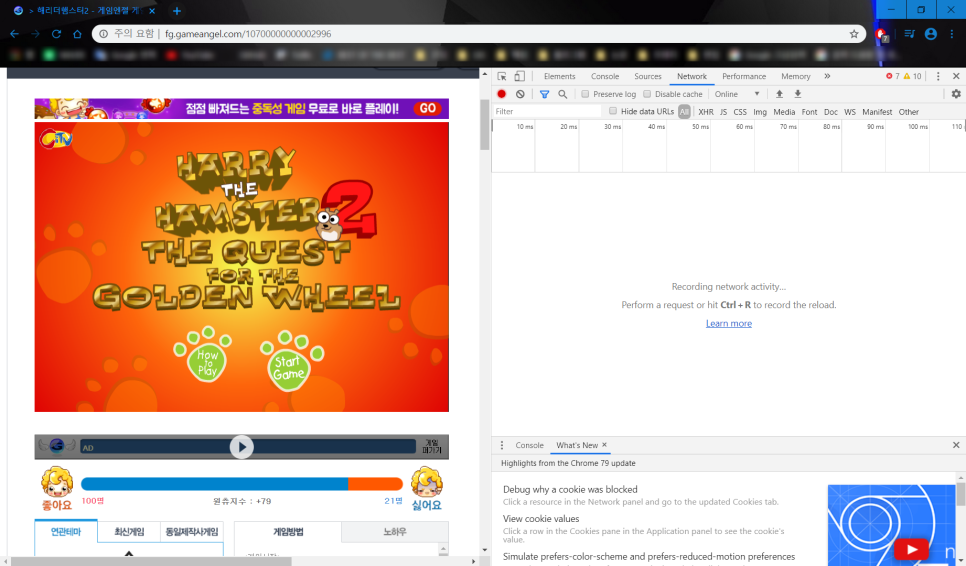Filter requests by Font
The width and height of the screenshot is (966, 566).
point(810,112)
